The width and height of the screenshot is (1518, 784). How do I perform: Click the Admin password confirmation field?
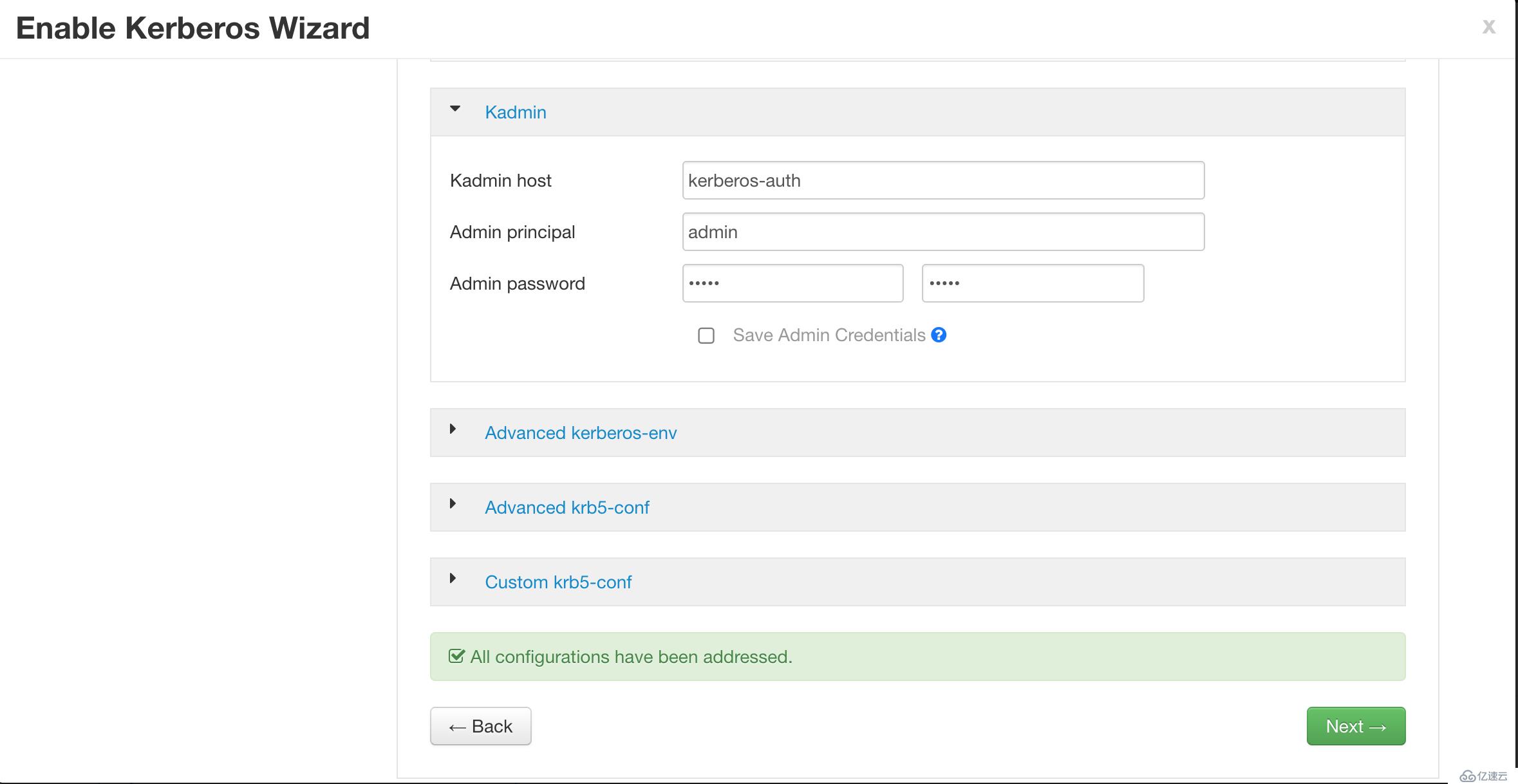1033,283
